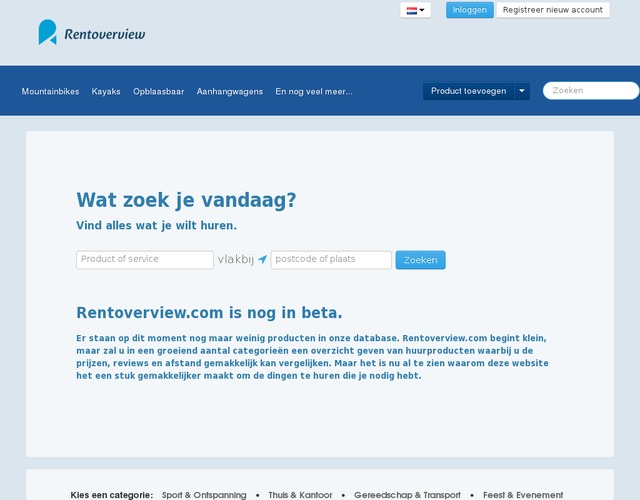The image size is (640, 500).
Task: Open the Mountainbikes menu item
Action: 50,91
